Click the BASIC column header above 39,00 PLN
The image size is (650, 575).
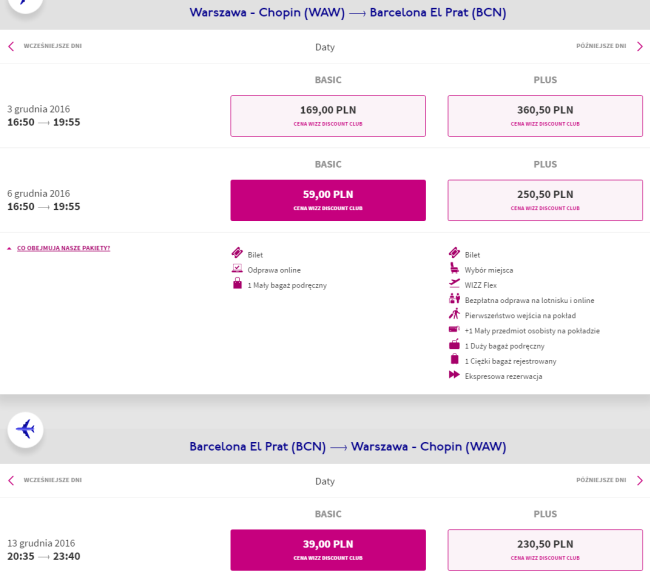[x=328, y=514]
